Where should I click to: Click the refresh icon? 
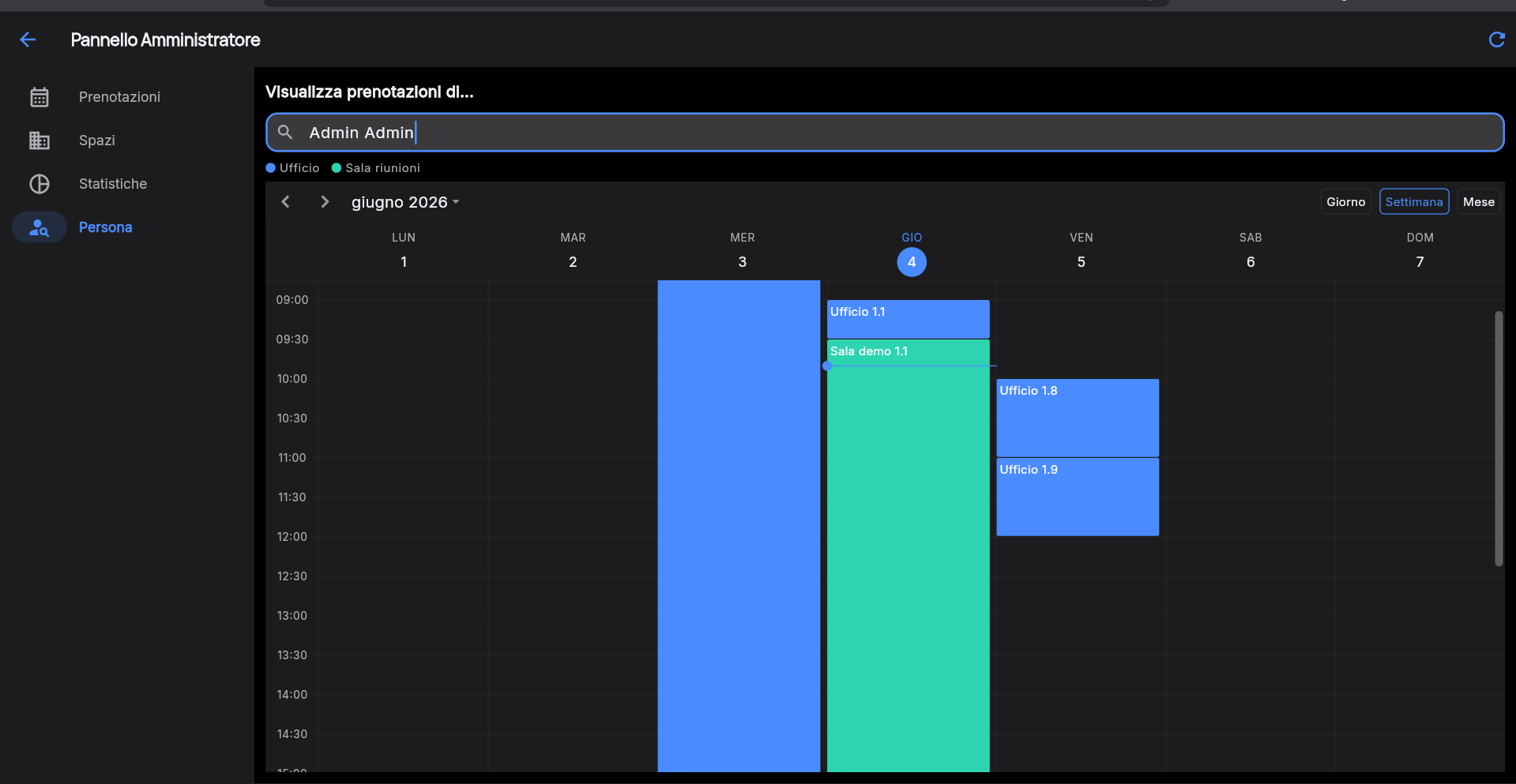[x=1496, y=39]
